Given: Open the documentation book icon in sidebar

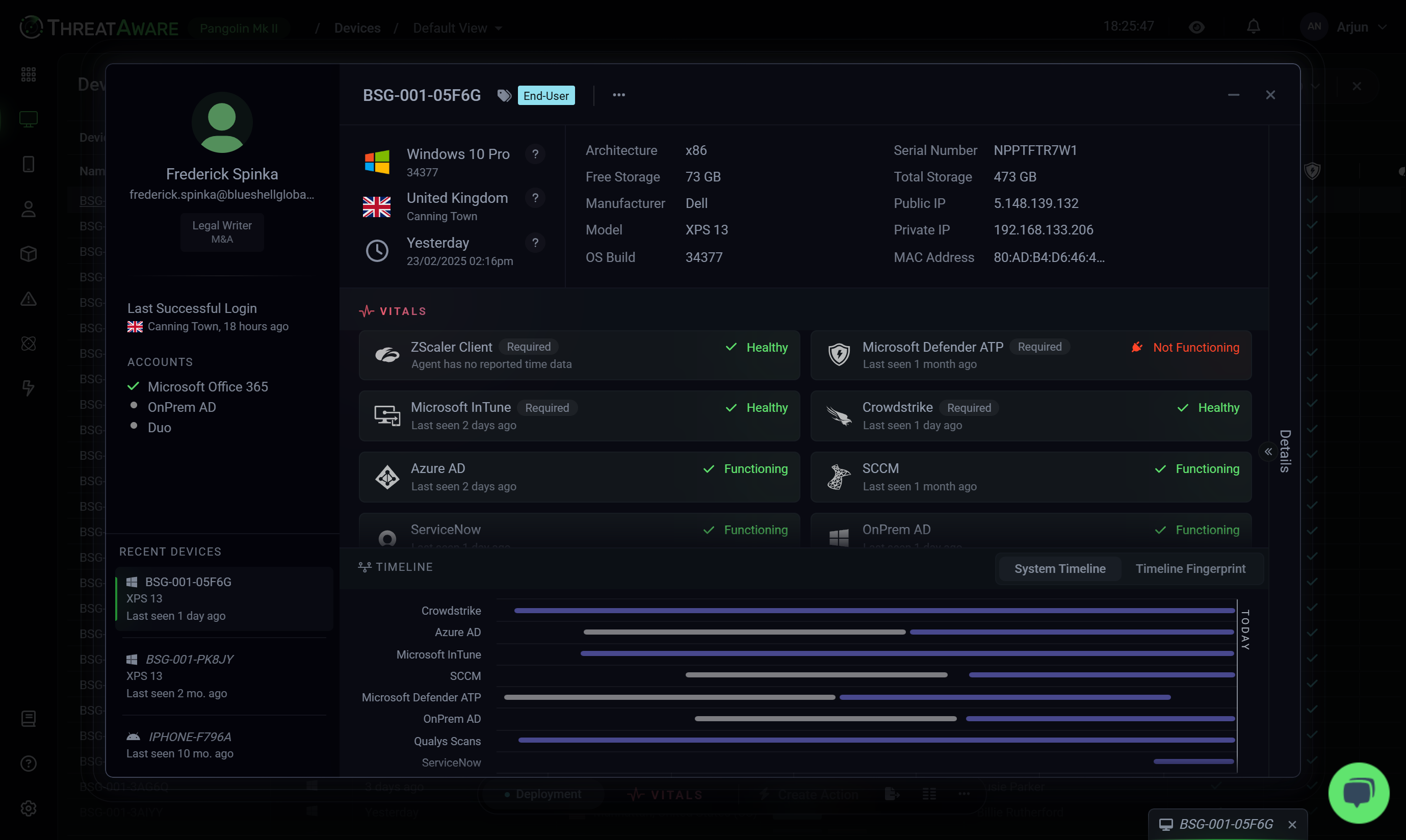Looking at the screenshot, I should (29, 719).
